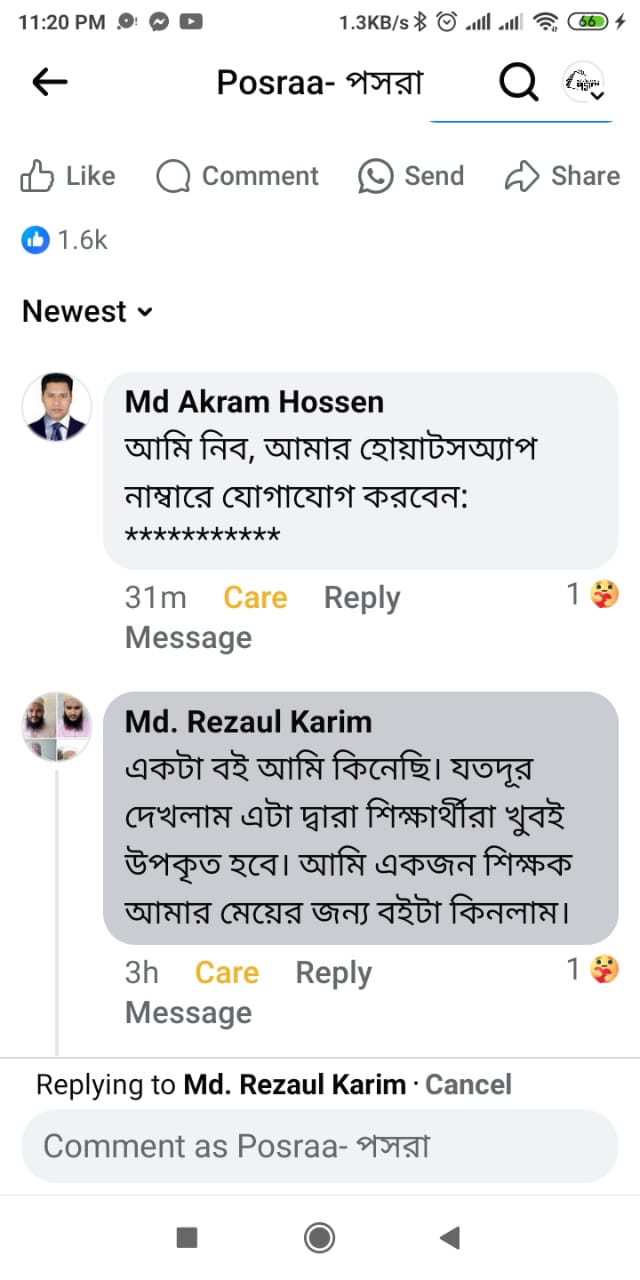The width and height of the screenshot is (640, 1280).
Task: Cancel replying to Md. Rezaul Karim
Action: pos(469,1085)
